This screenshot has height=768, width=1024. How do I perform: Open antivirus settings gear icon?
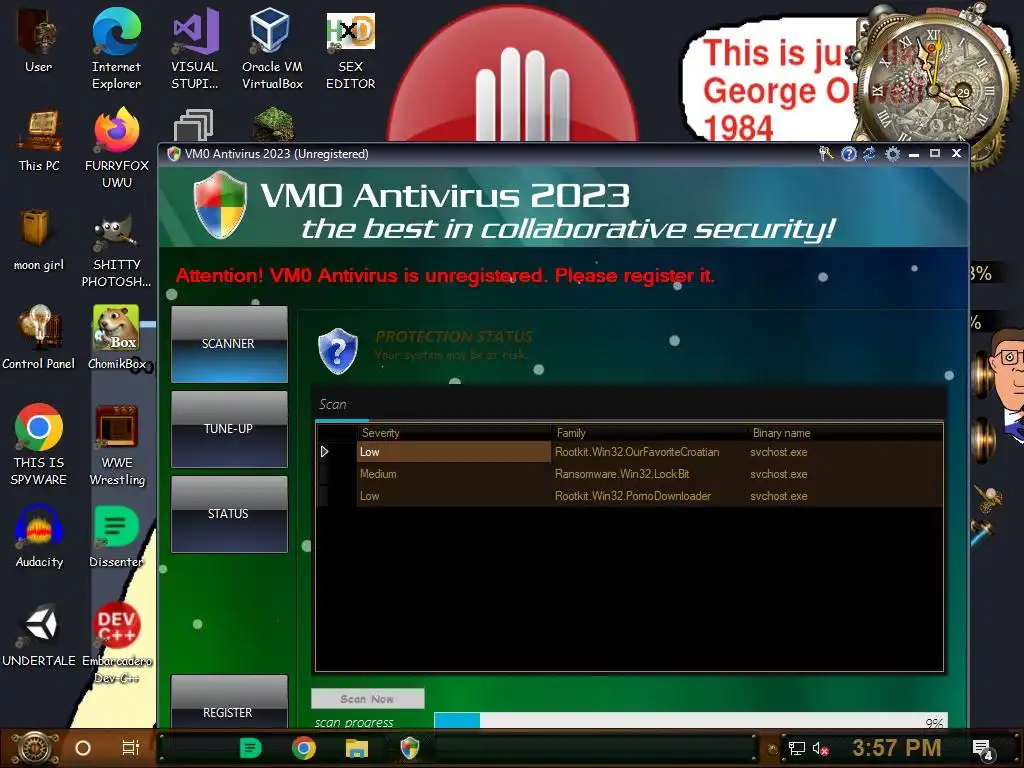(892, 153)
